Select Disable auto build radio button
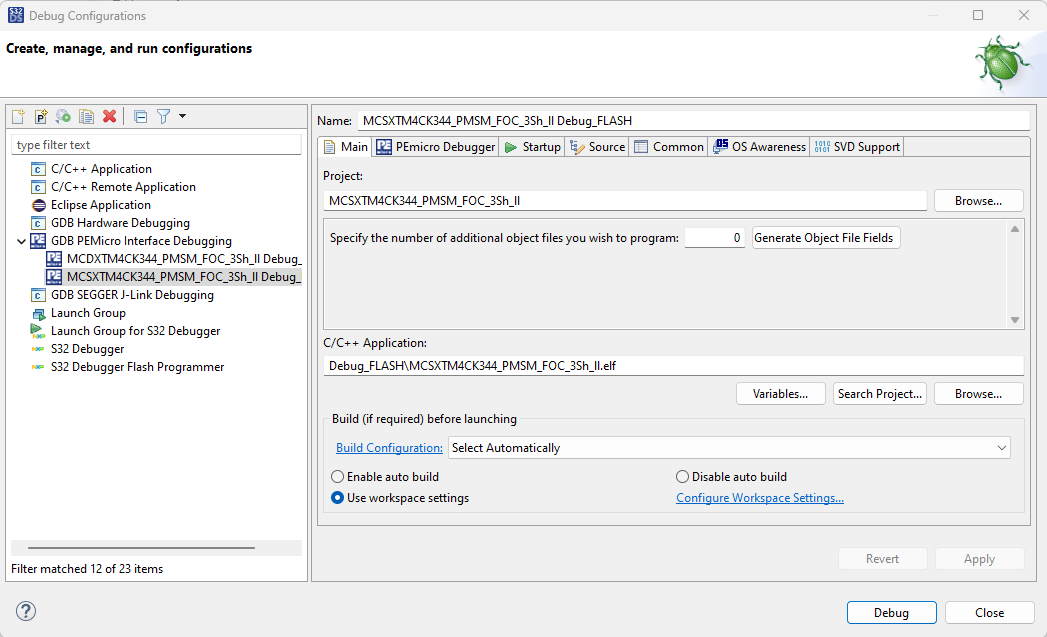The image size is (1047, 637). click(x=683, y=477)
